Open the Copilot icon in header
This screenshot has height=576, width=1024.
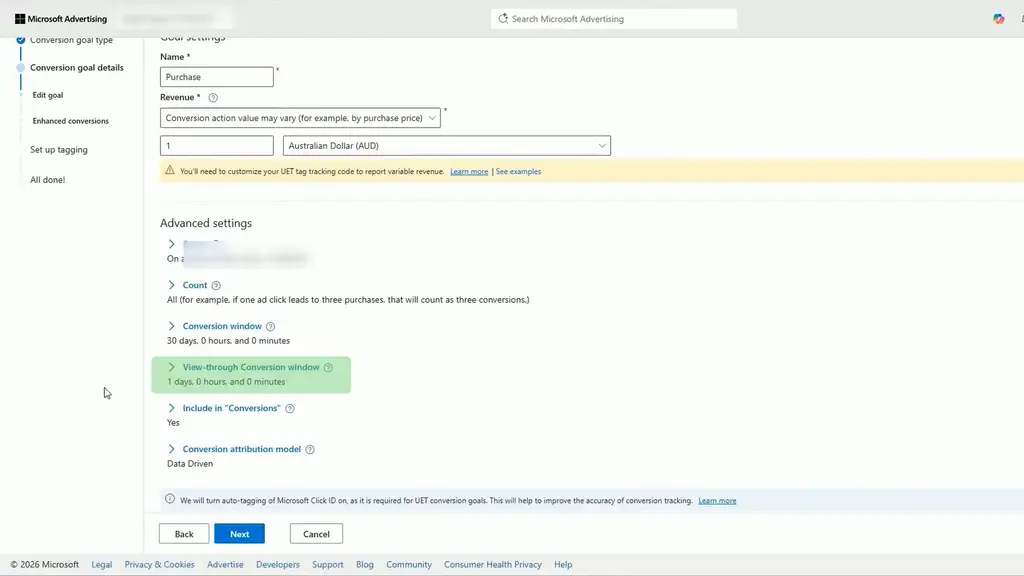tap(999, 19)
